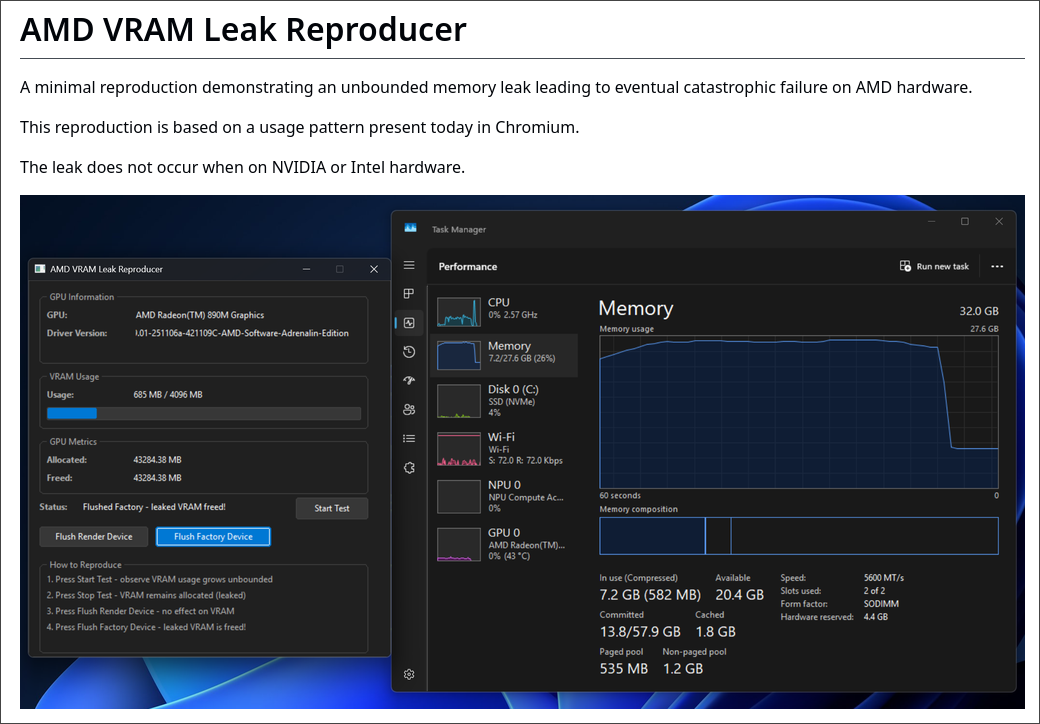Close the Task Manager window
The image size is (1040, 724).
tap(999, 221)
